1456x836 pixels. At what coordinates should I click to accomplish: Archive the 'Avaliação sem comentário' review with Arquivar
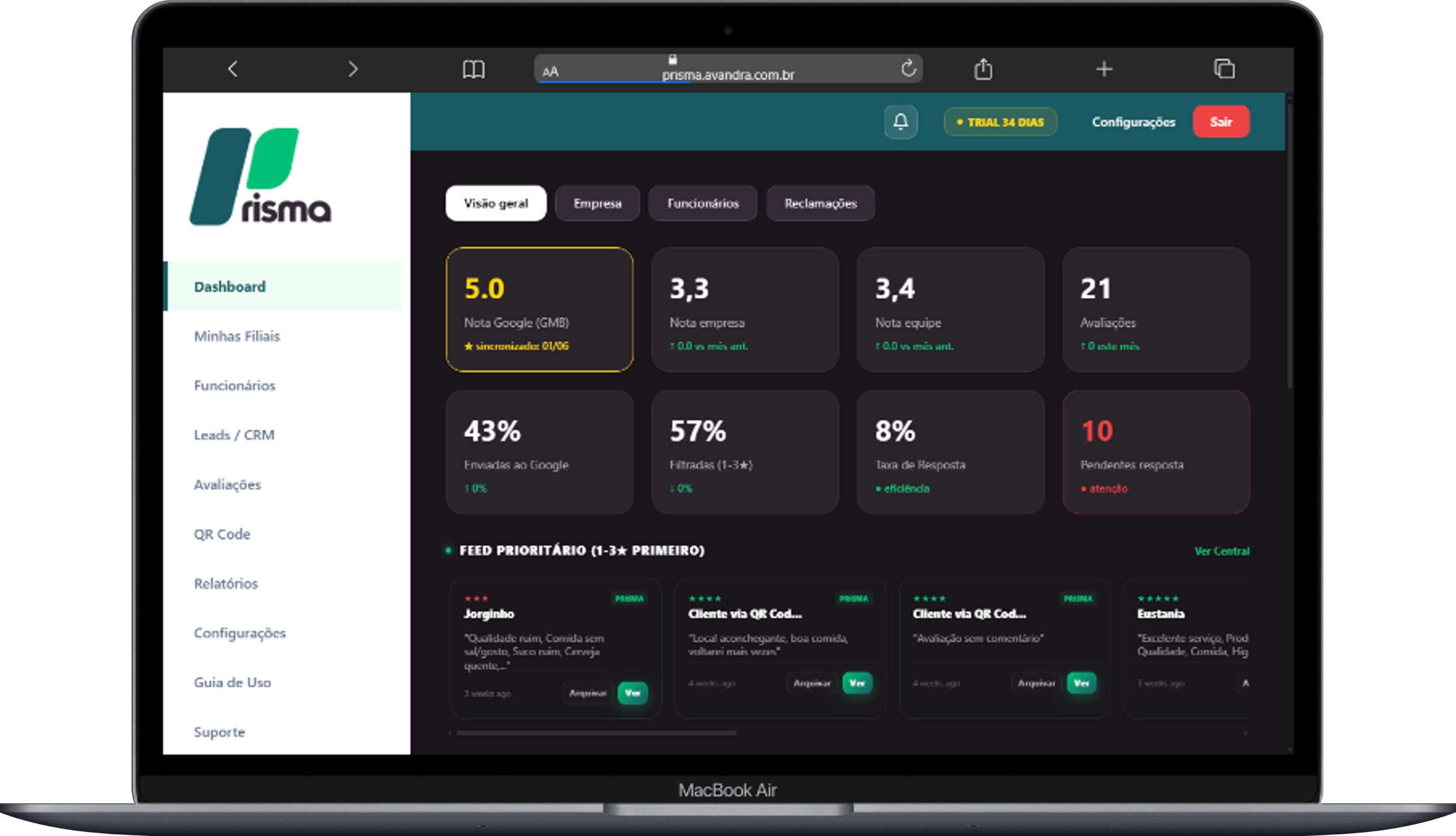point(1036,683)
